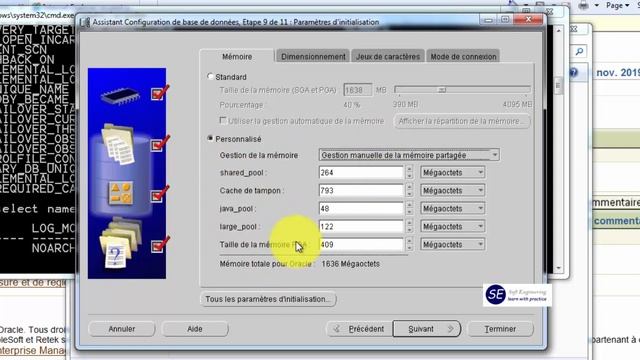The height and width of the screenshot is (360, 640).
Task: Click the Annuler button
Action: pyautogui.click(x=122, y=329)
